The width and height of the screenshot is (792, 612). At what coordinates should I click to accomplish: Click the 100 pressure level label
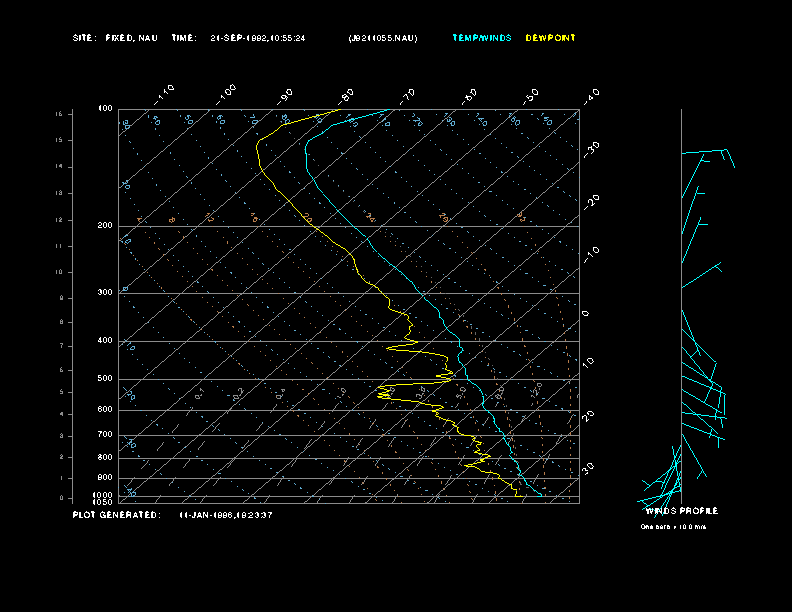click(105, 109)
